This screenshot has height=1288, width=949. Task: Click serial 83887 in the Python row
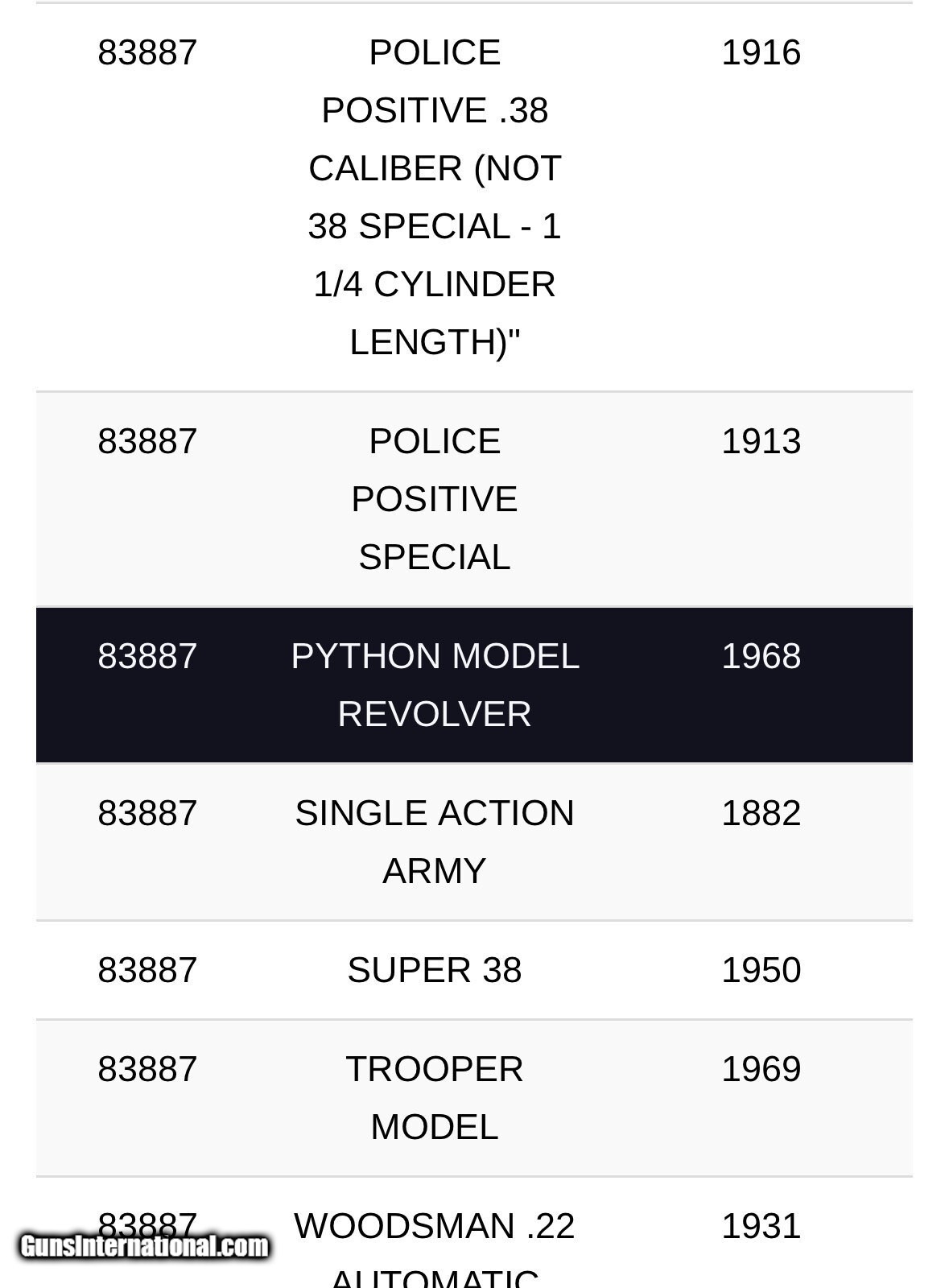click(x=147, y=657)
